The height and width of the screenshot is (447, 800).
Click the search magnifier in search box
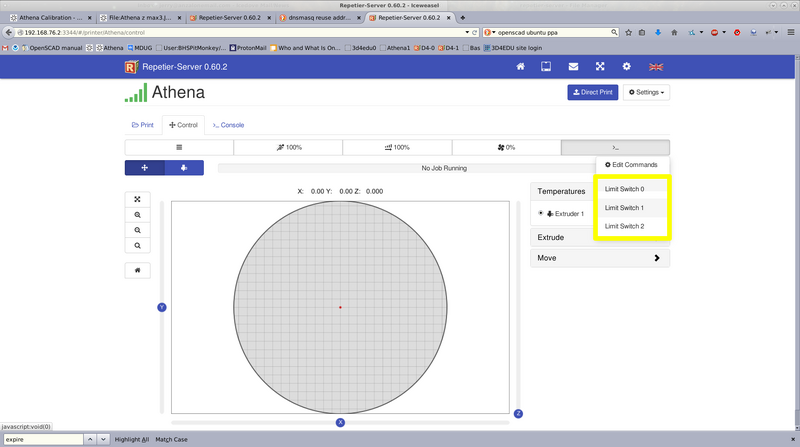[614, 32]
